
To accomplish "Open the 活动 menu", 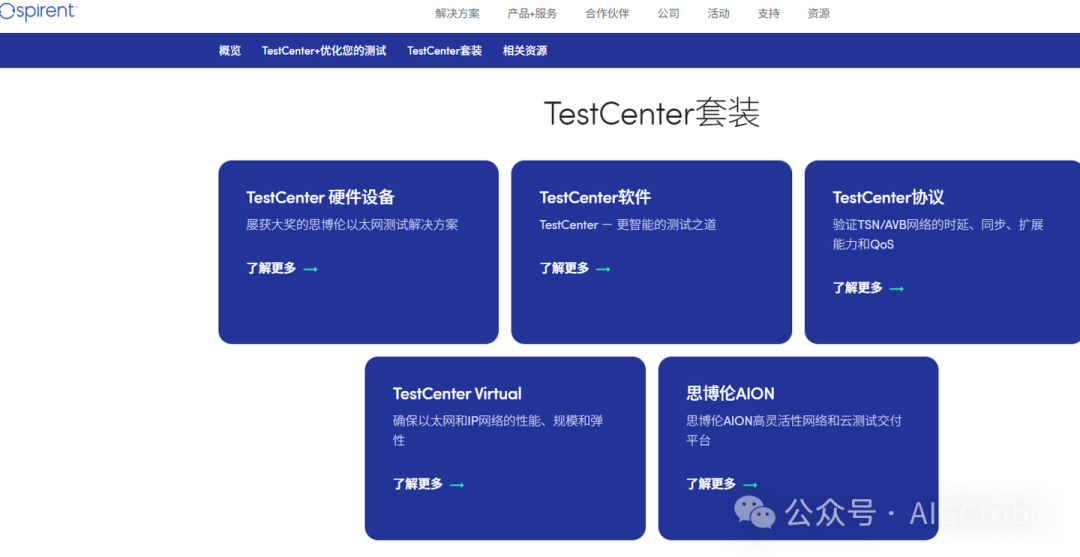I will coord(718,14).
